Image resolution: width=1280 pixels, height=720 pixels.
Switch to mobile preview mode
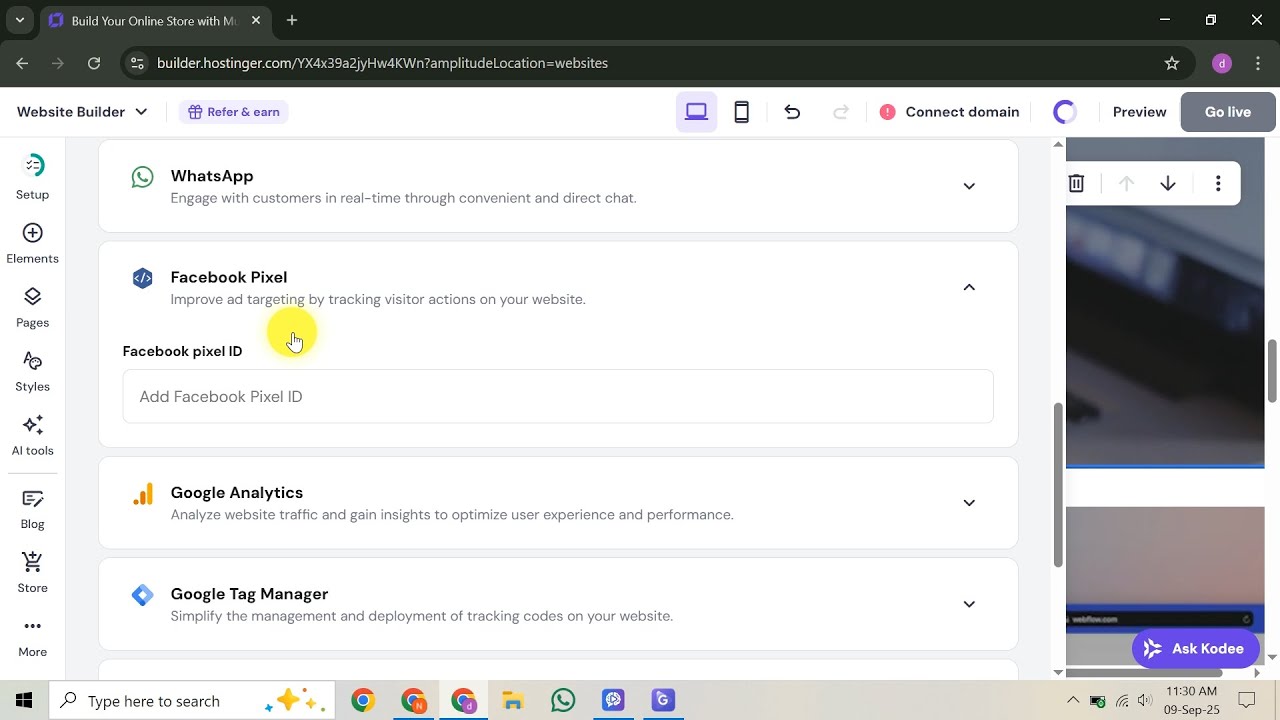click(x=742, y=112)
